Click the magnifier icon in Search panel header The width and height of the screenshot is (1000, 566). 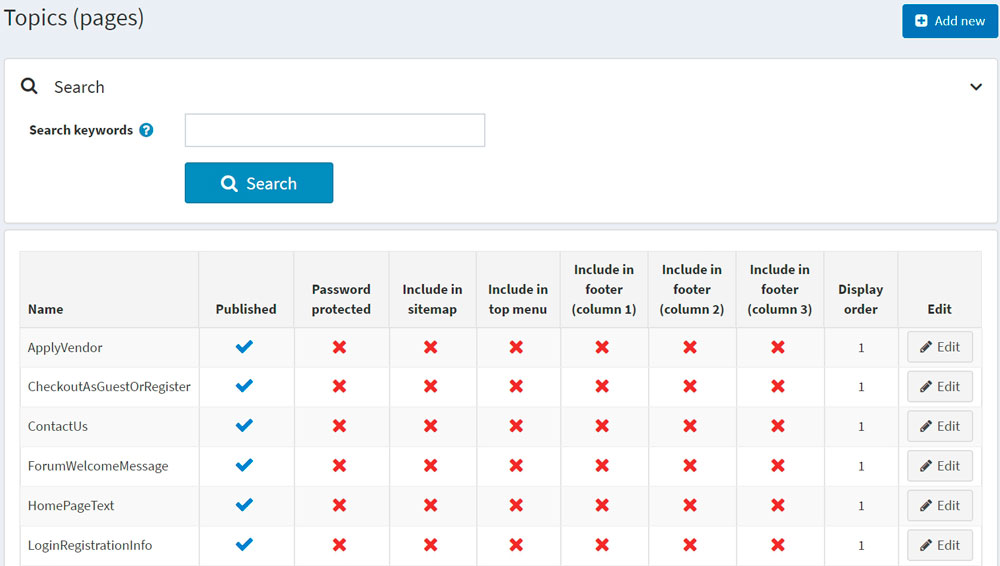coord(30,87)
